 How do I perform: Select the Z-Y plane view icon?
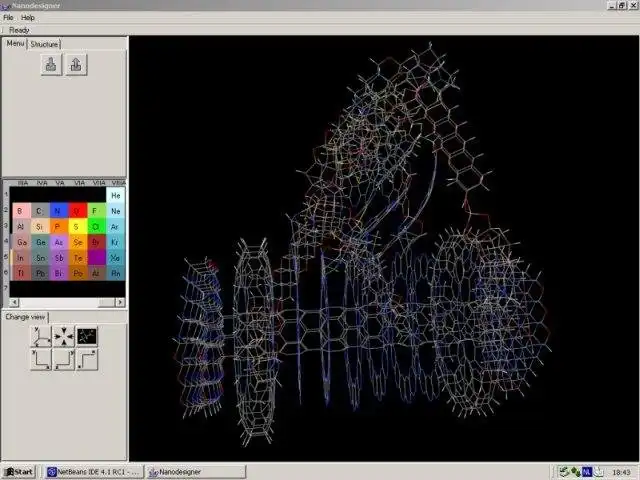point(64,360)
